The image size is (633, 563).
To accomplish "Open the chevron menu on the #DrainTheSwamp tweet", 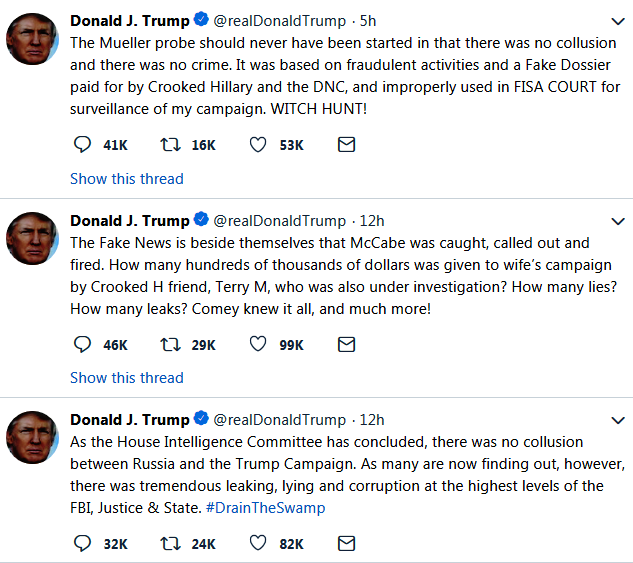I will pos(618,421).
